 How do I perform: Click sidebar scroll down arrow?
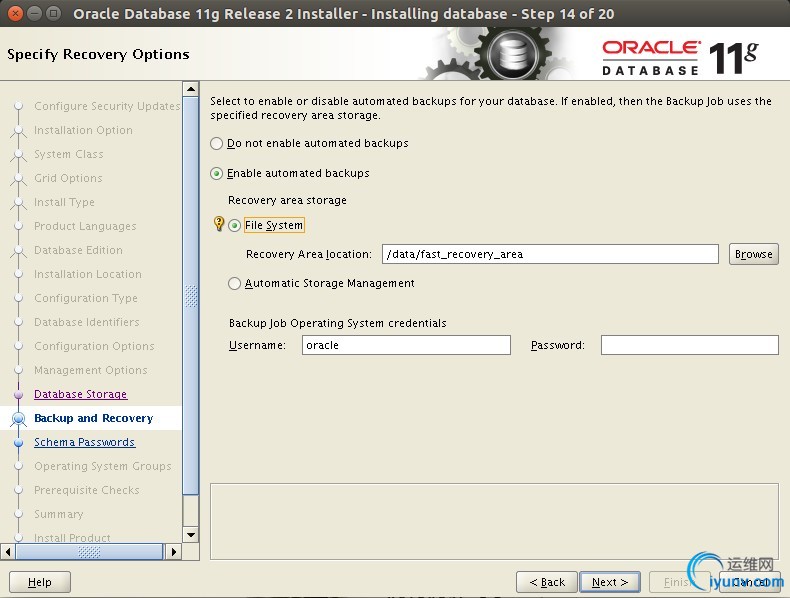191,535
